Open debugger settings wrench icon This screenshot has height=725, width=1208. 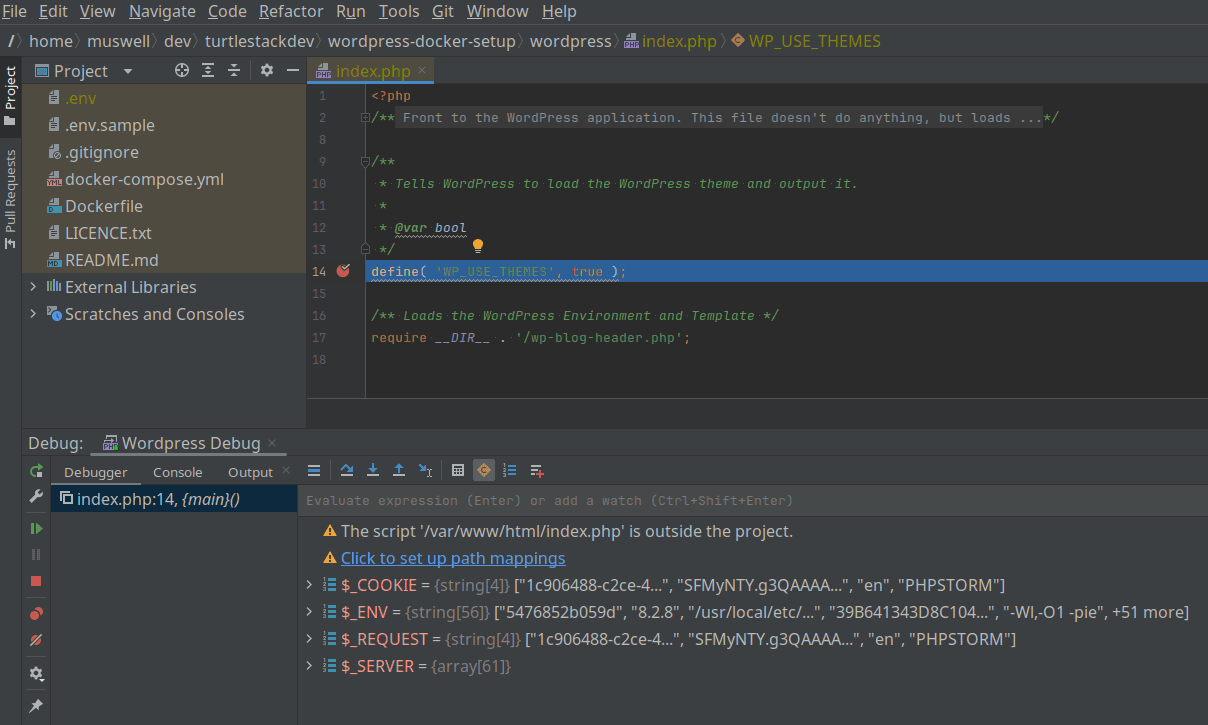point(36,496)
